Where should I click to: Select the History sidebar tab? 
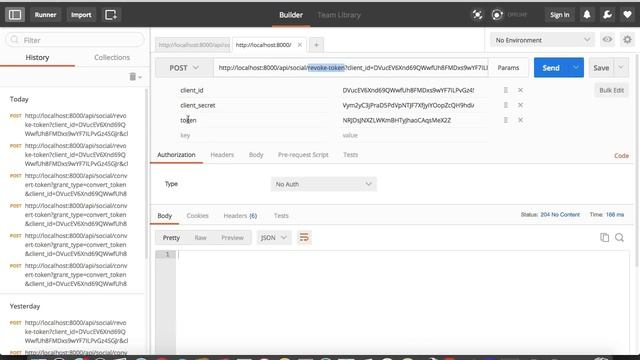37,58
